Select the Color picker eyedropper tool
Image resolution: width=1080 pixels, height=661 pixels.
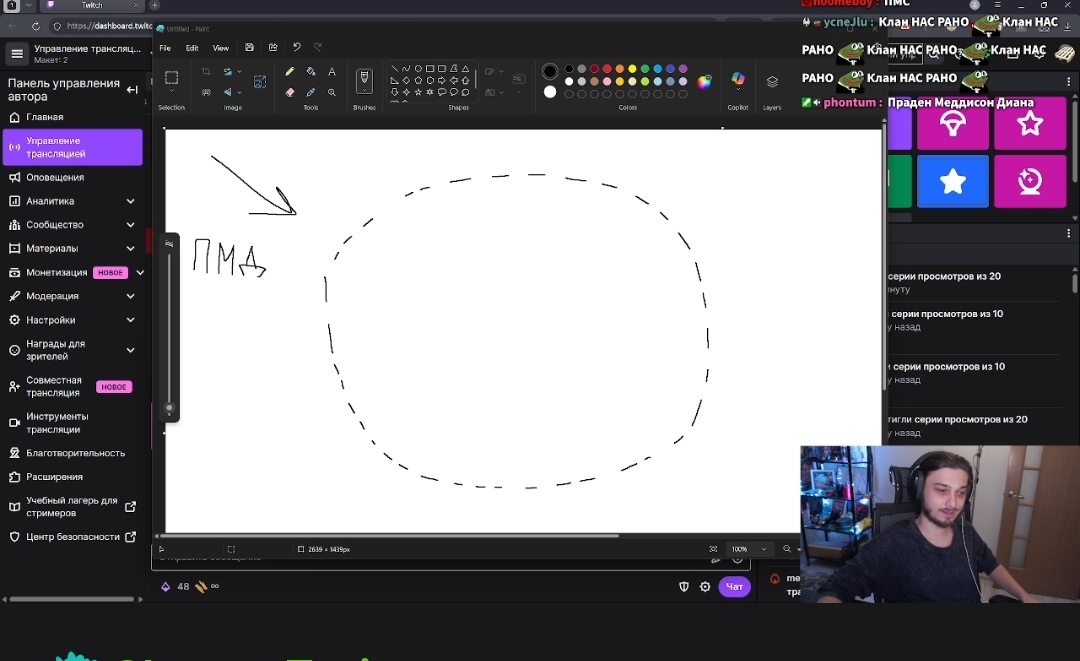(311, 92)
